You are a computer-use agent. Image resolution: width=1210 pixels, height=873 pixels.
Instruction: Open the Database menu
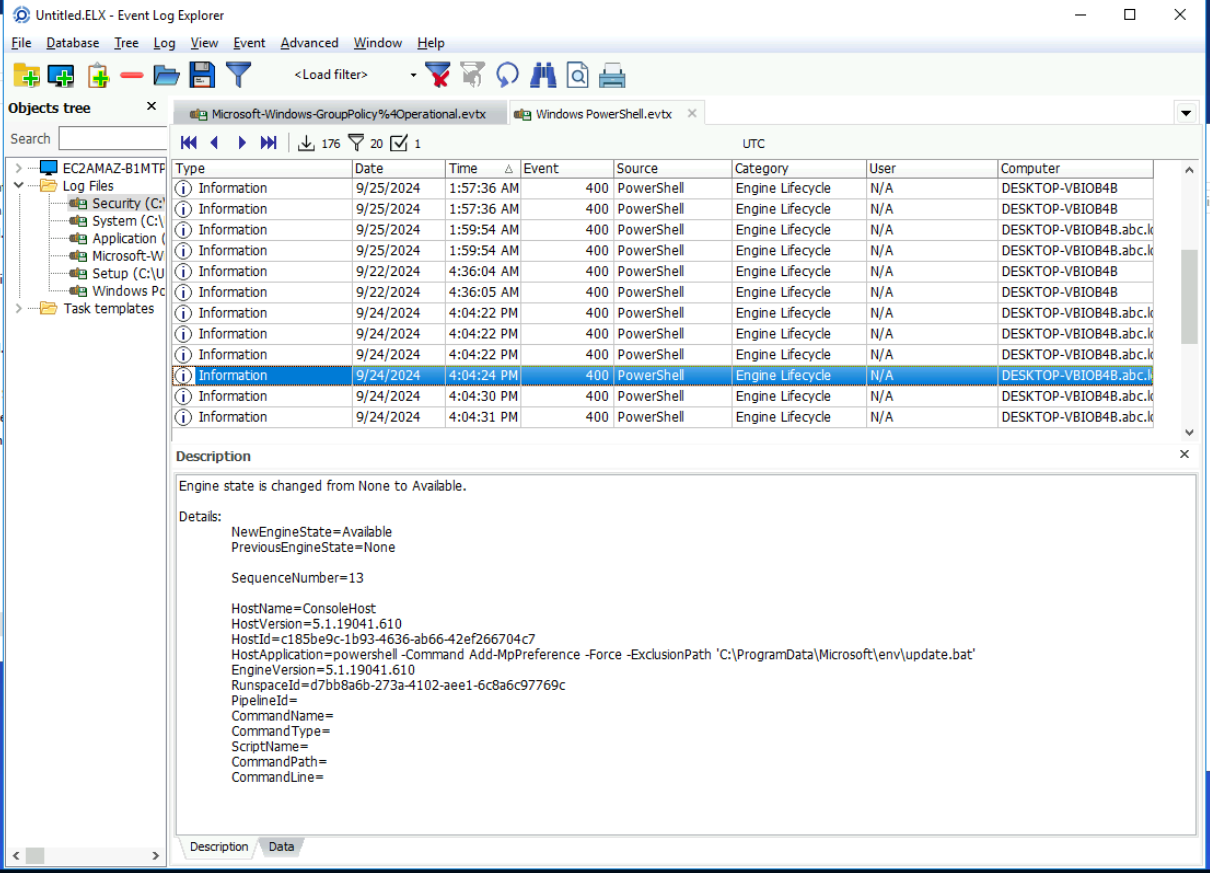coord(73,43)
